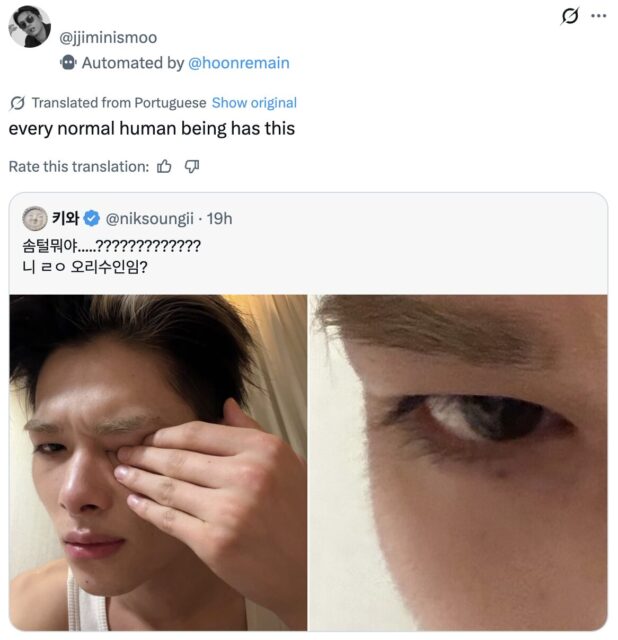Rate the translation with thumbs up
The width and height of the screenshot is (618, 640).
point(165,166)
